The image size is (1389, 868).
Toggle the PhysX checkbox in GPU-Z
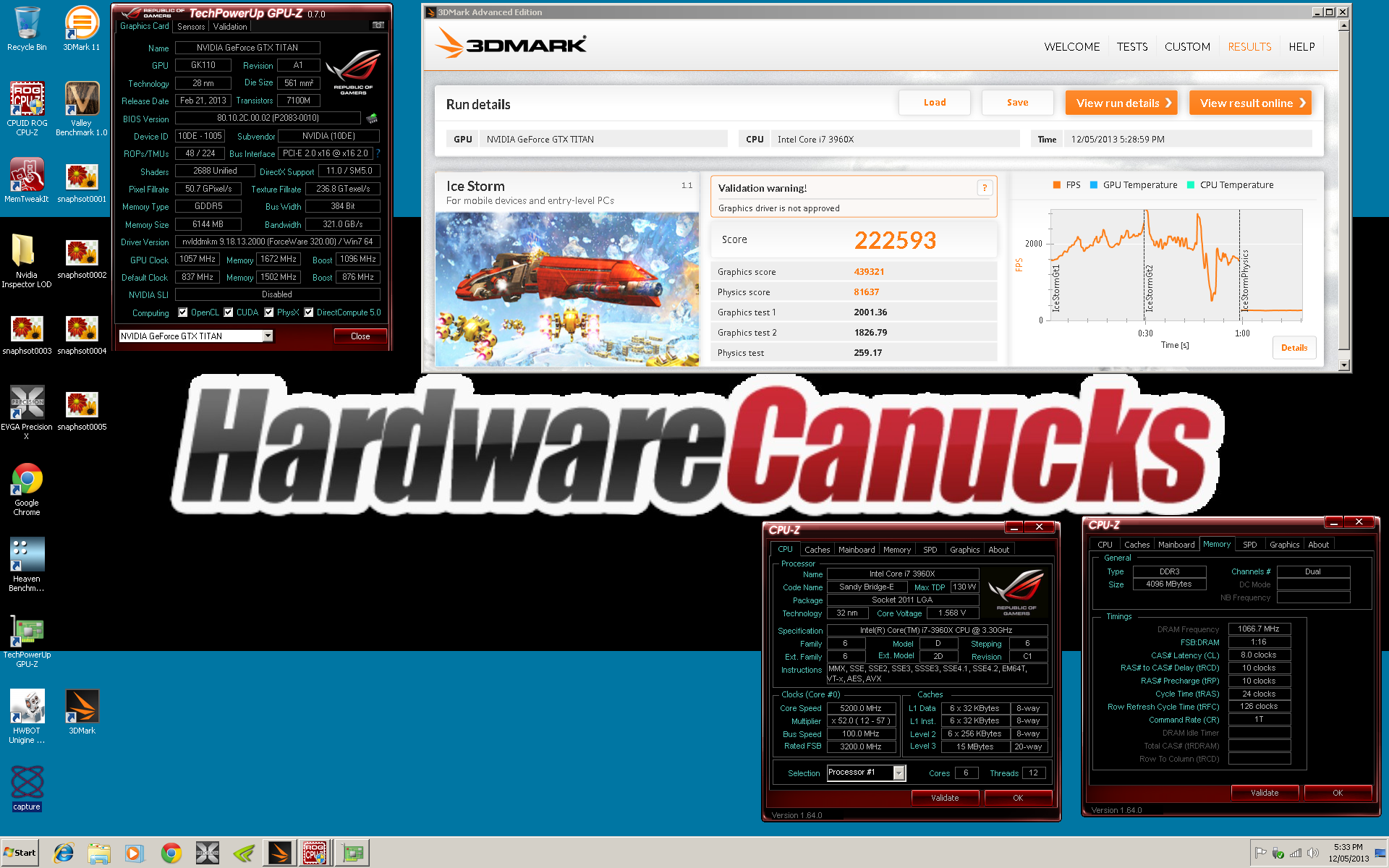pyautogui.click(x=269, y=312)
